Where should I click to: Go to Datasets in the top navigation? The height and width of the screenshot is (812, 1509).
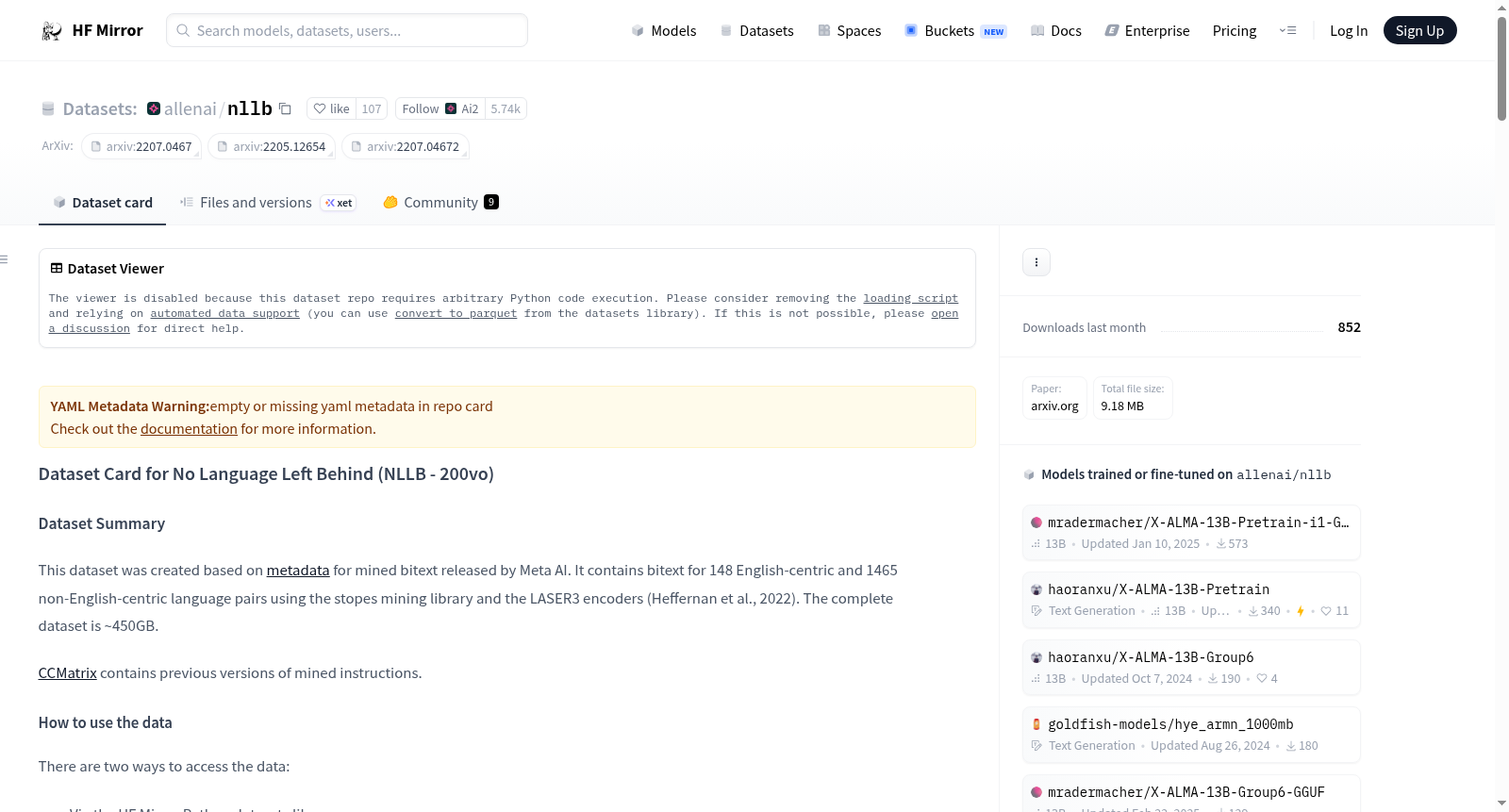coord(756,31)
